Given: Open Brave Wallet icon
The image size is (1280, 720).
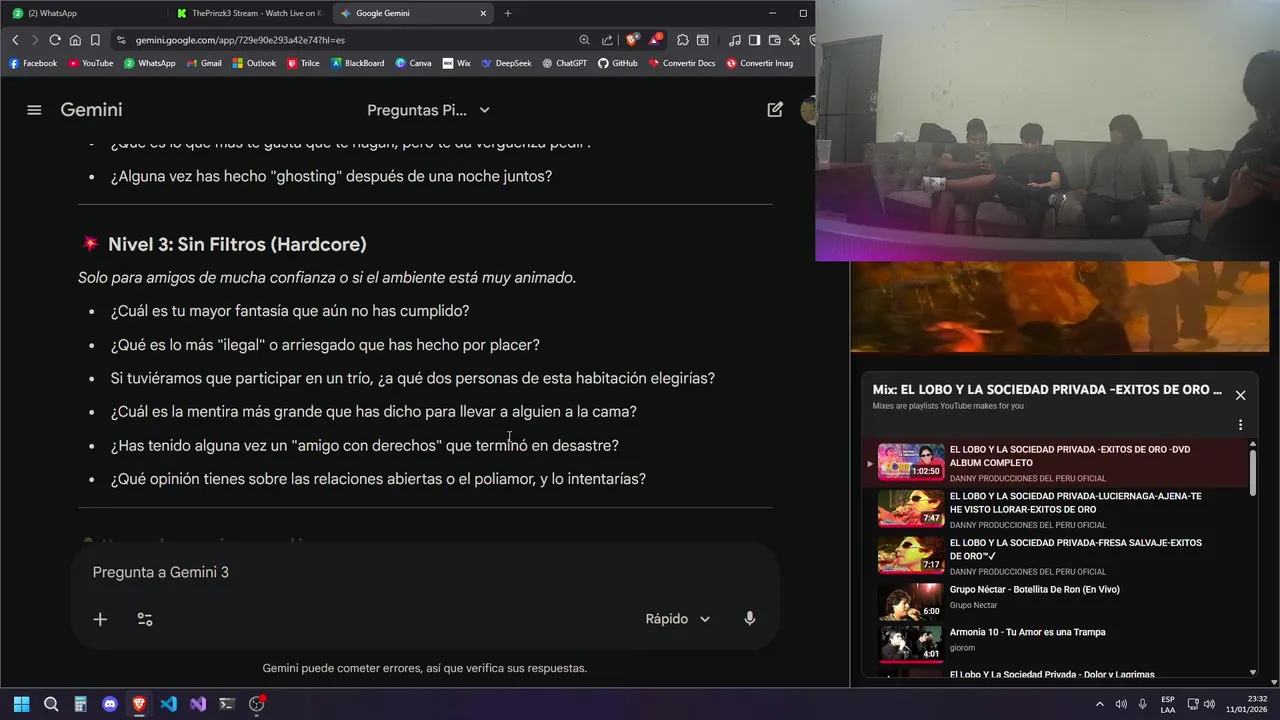Looking at the screenshot, I should point(774,40).
